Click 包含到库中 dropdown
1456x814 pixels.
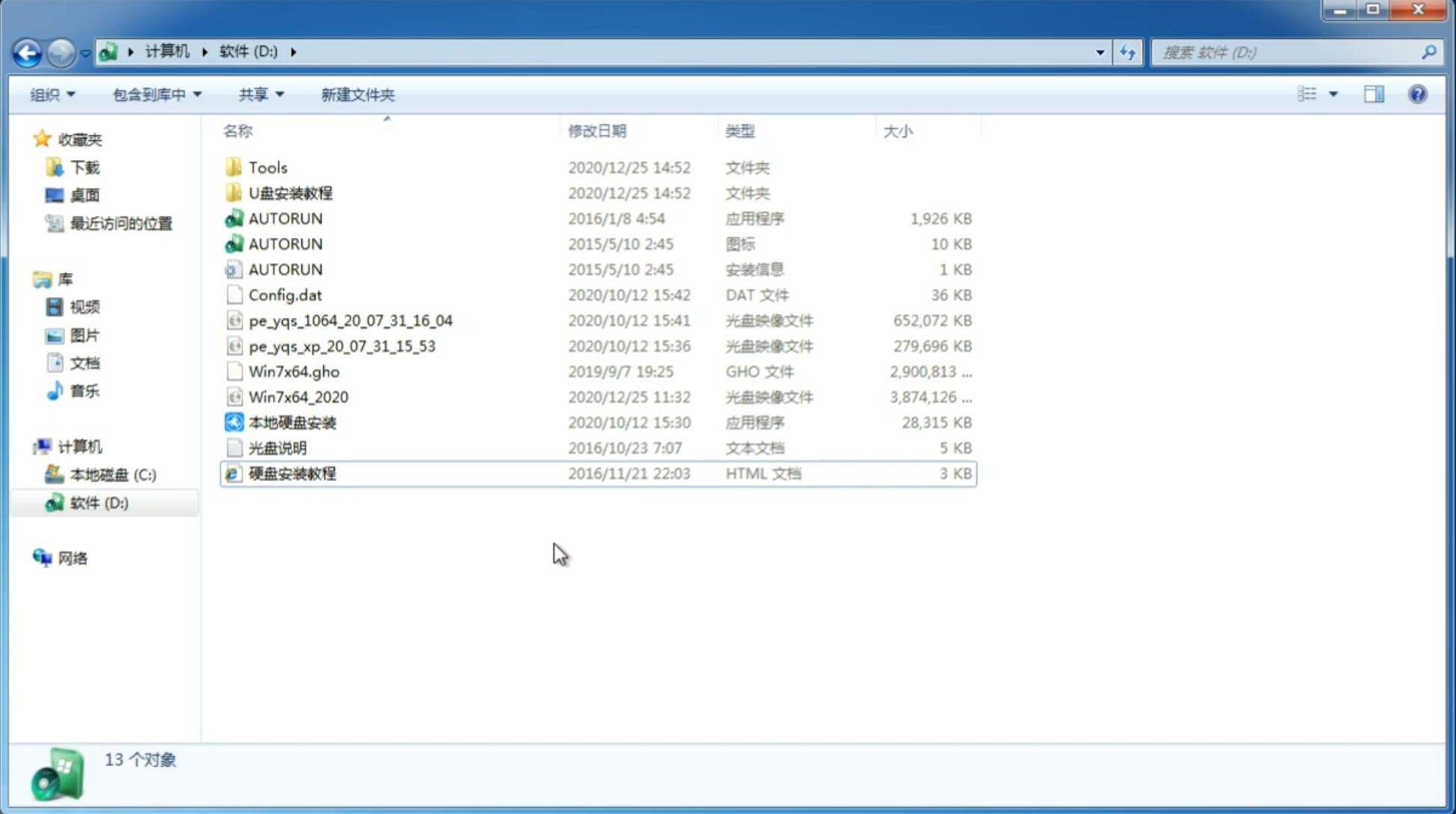[x=156, y=94]
